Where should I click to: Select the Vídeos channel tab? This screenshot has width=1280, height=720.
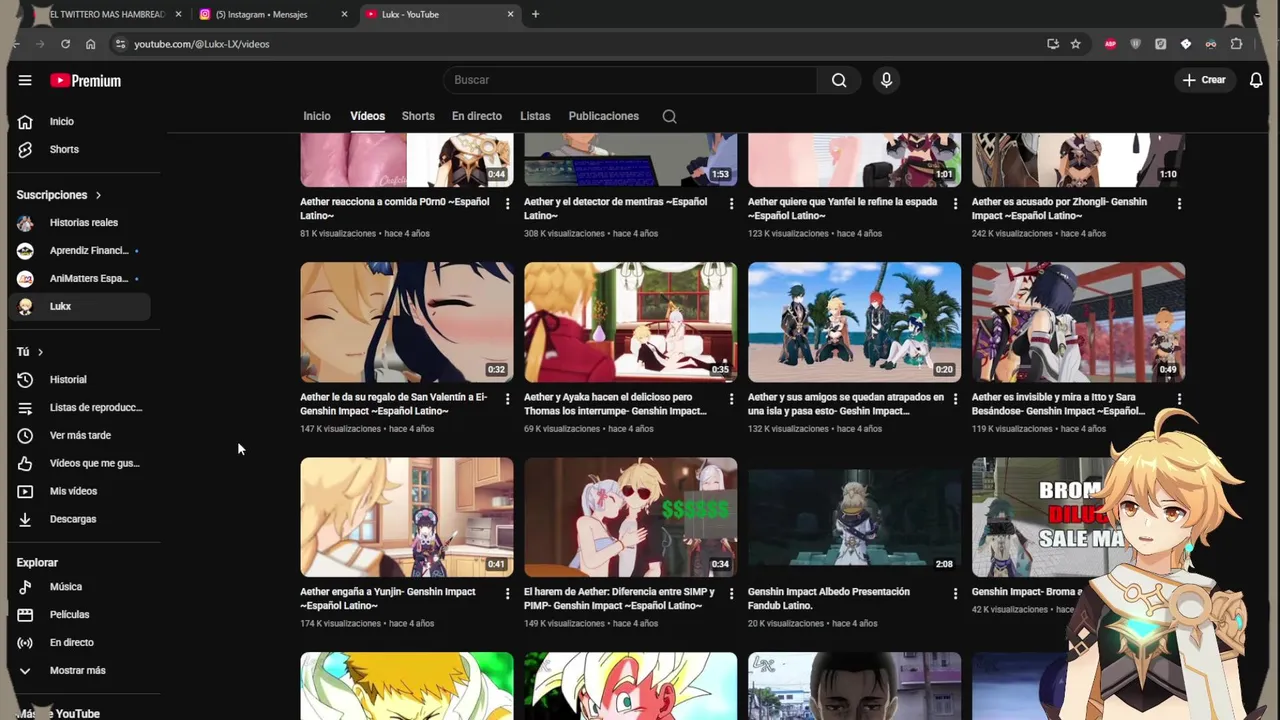[x=367, y=116]
